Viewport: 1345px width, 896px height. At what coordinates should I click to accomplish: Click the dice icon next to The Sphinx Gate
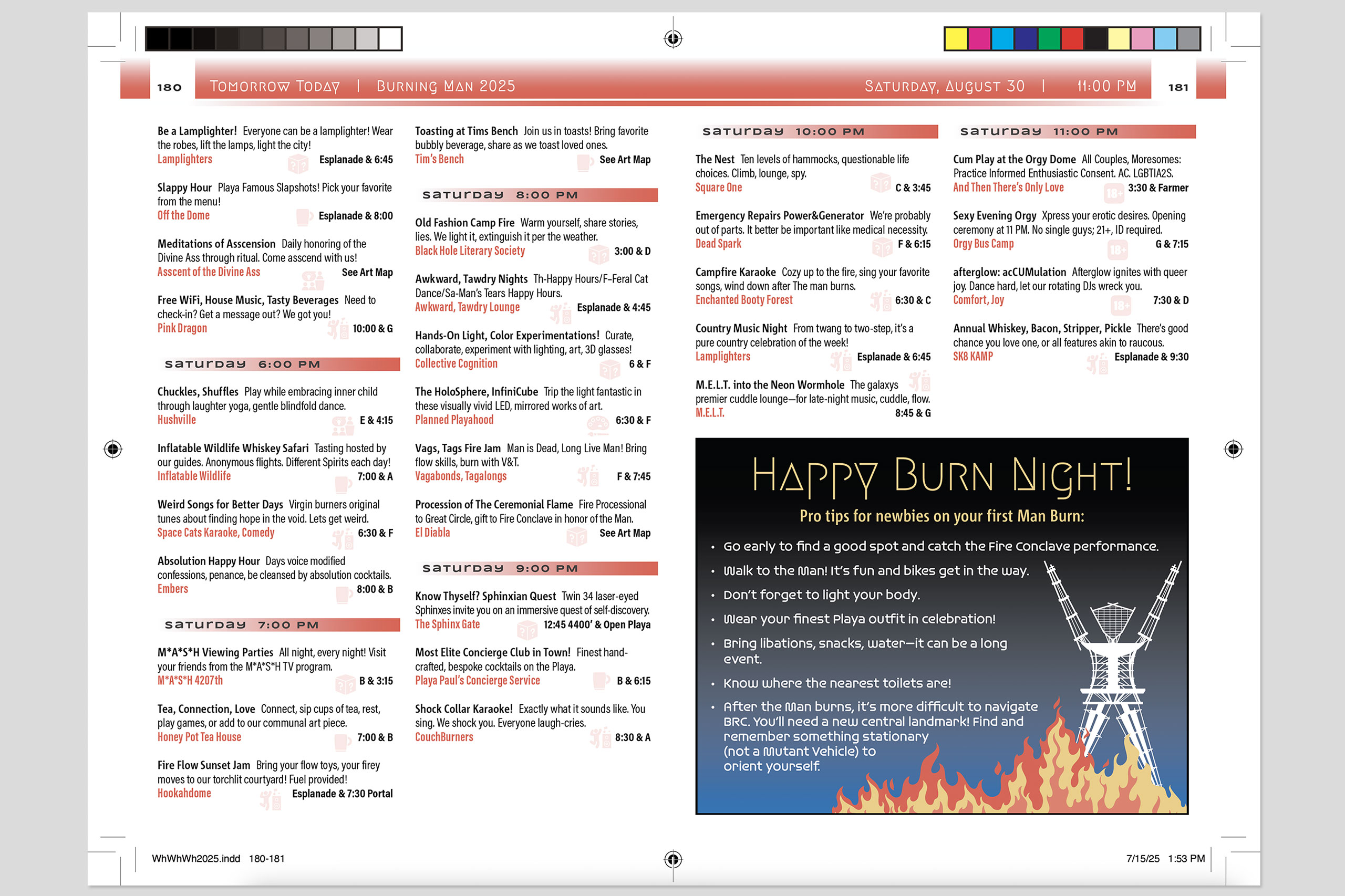[x=526, y=630]
